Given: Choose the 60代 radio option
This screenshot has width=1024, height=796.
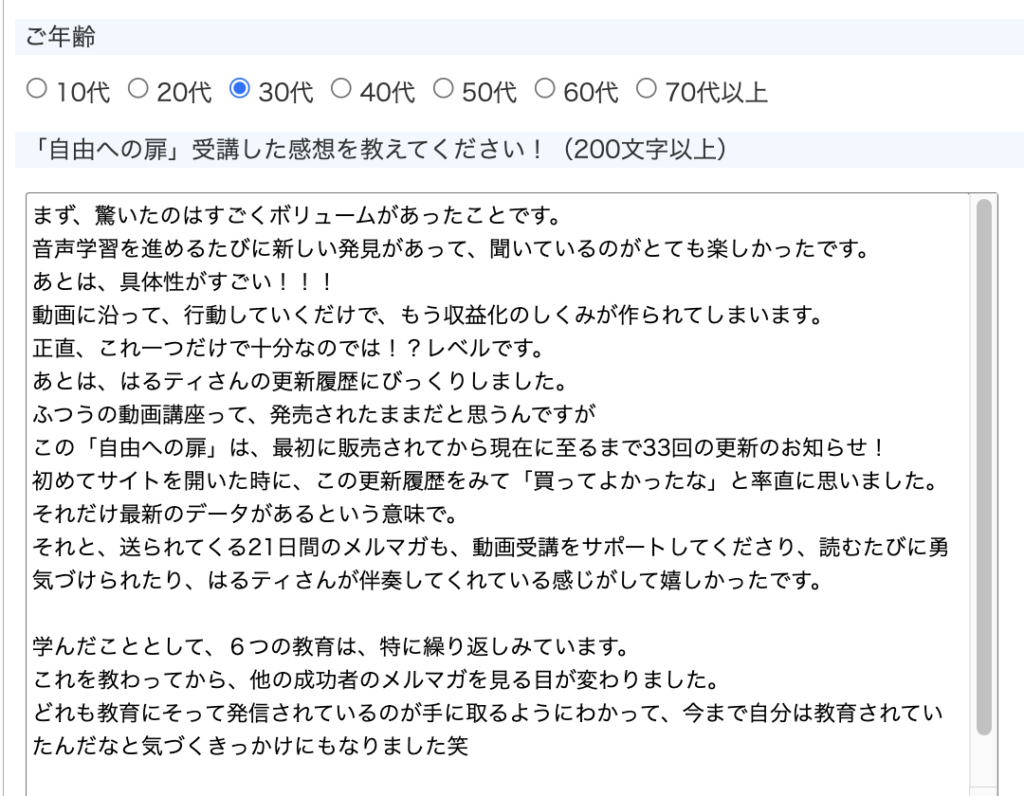Looking at the screenshot, I should point(545,90).
